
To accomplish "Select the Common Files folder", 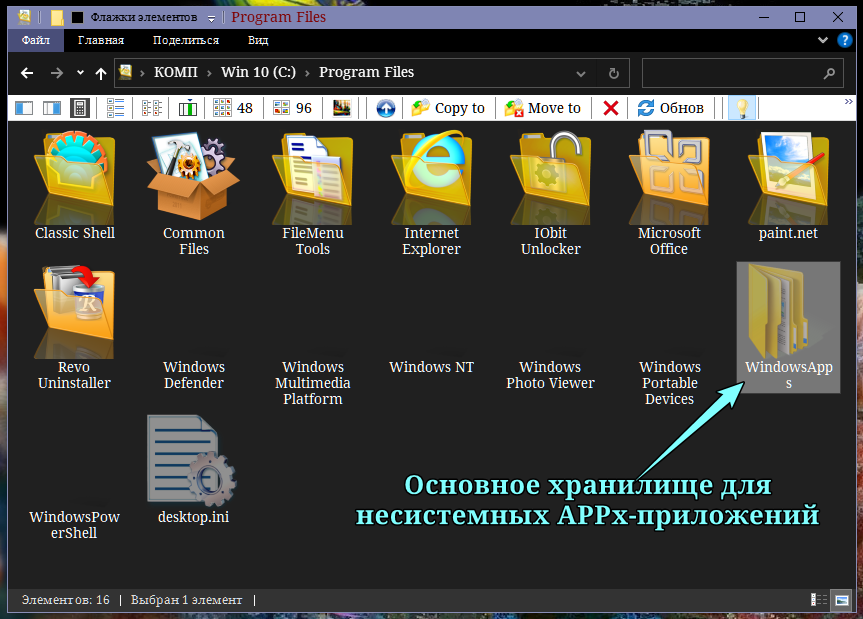I will 194,195.
